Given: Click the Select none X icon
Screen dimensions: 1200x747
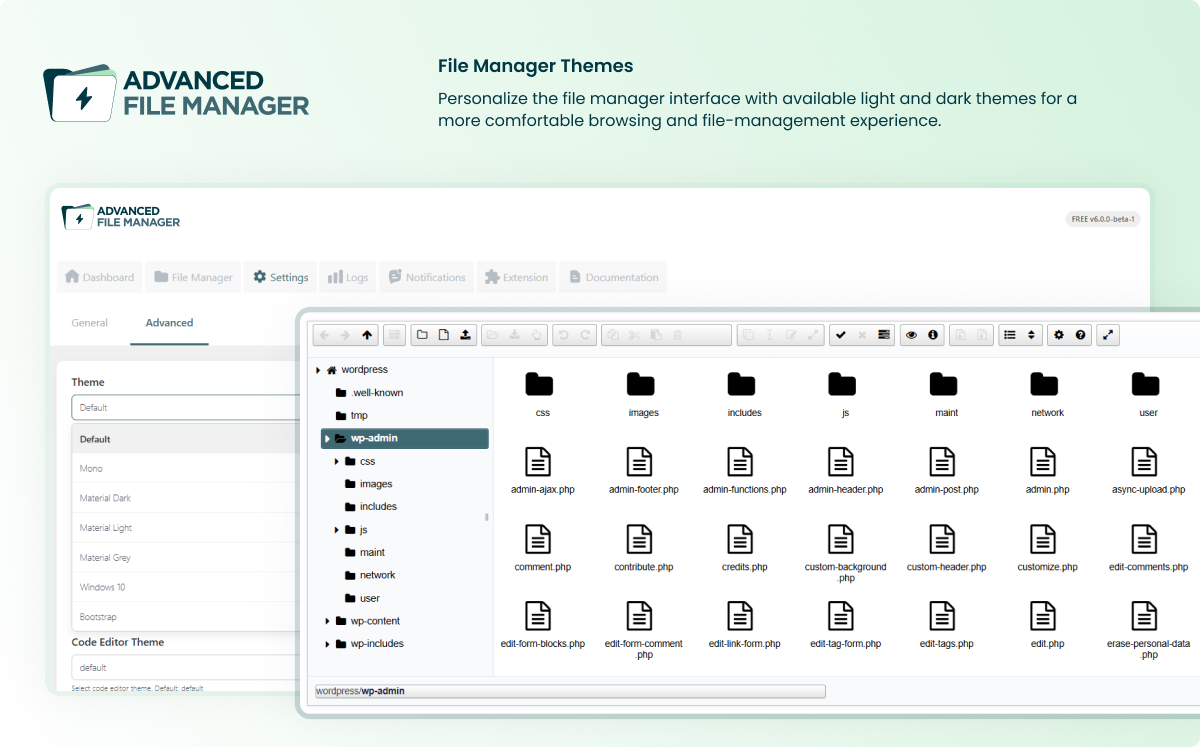Looking at the screenshot, I should point(862,335).
